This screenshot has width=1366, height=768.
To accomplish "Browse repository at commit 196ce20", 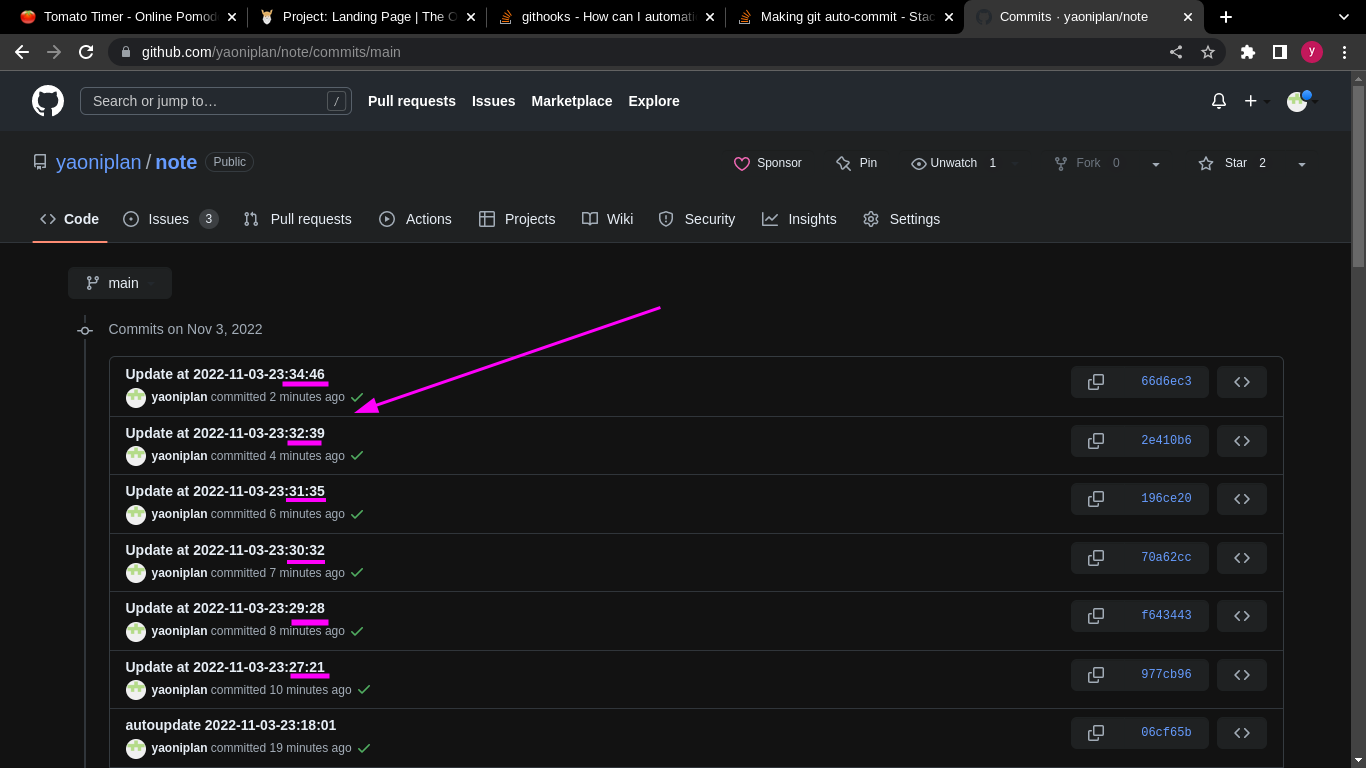I will tap(1242, 499).
